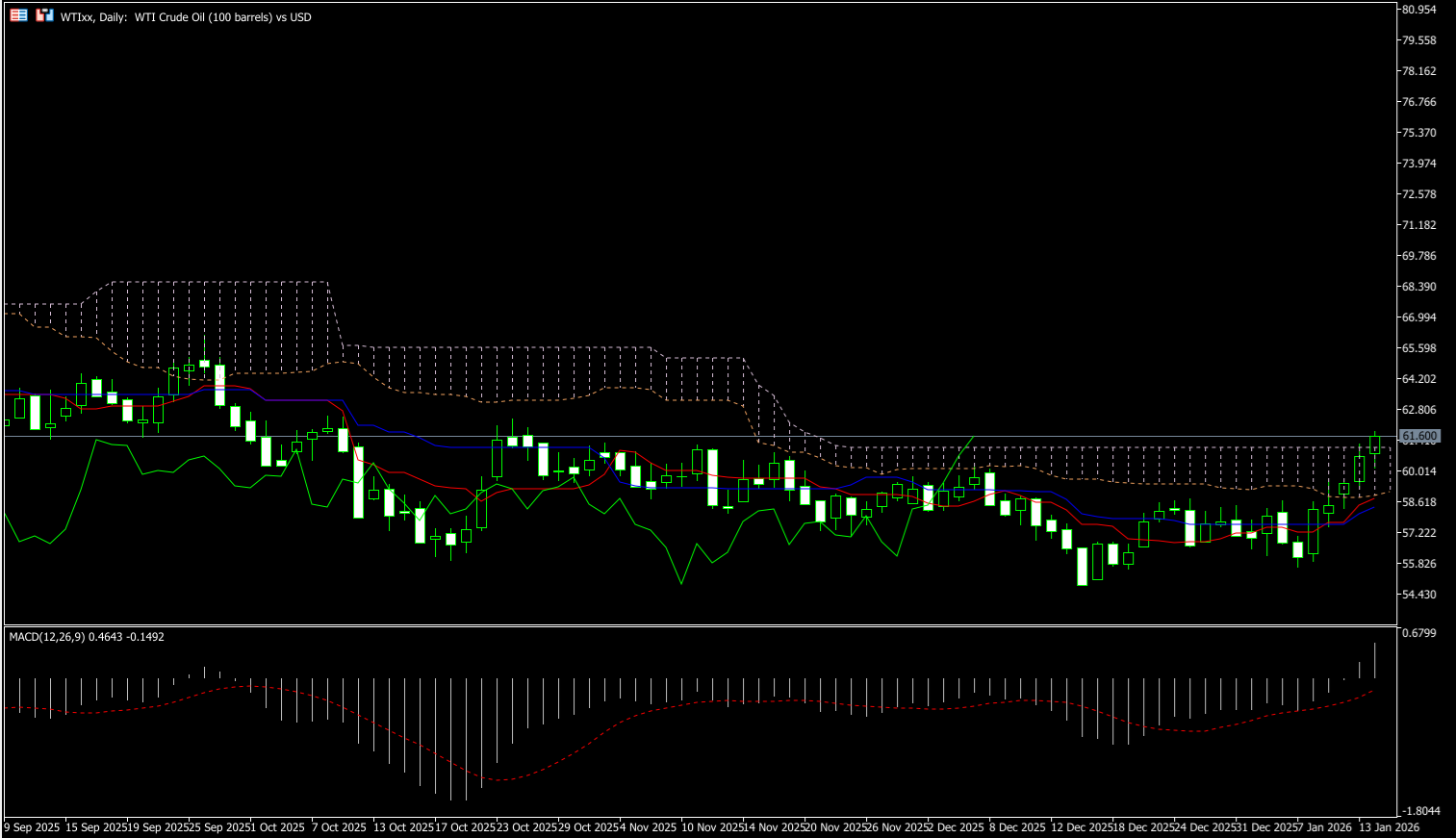Click the 80.954 price scale label
This screenshot has width=1456, height=838.
[x=1419, y=10]
